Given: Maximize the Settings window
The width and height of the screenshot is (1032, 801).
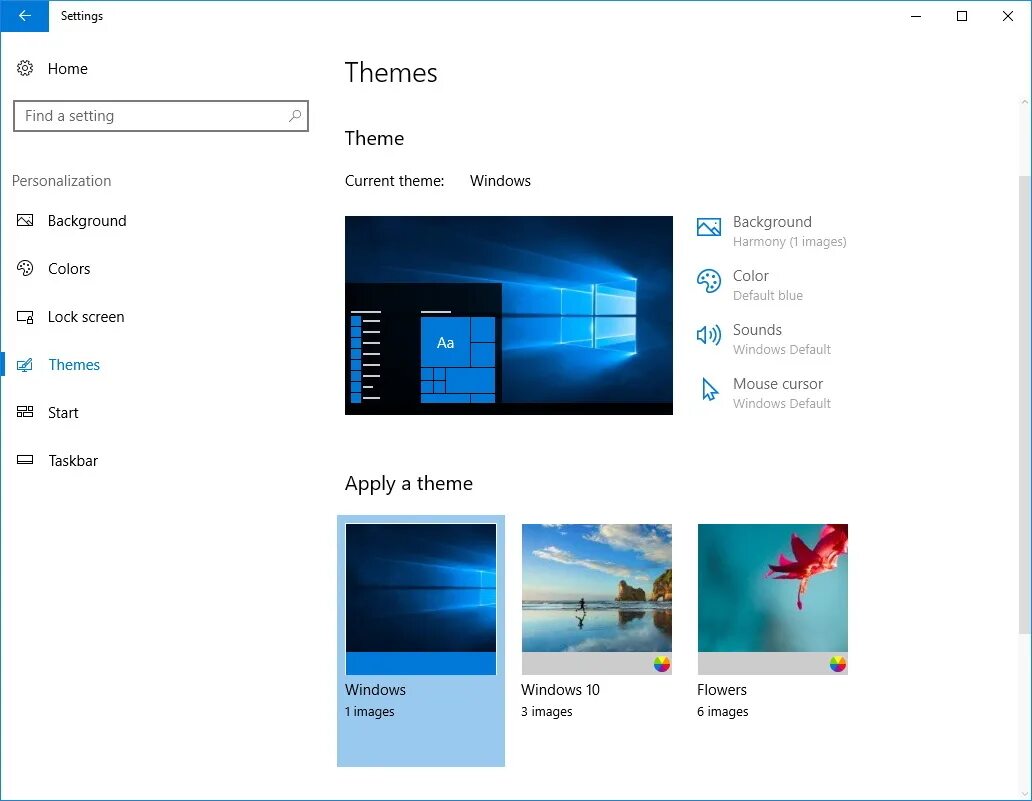Looking at the screenshot, I should [962, 16].
